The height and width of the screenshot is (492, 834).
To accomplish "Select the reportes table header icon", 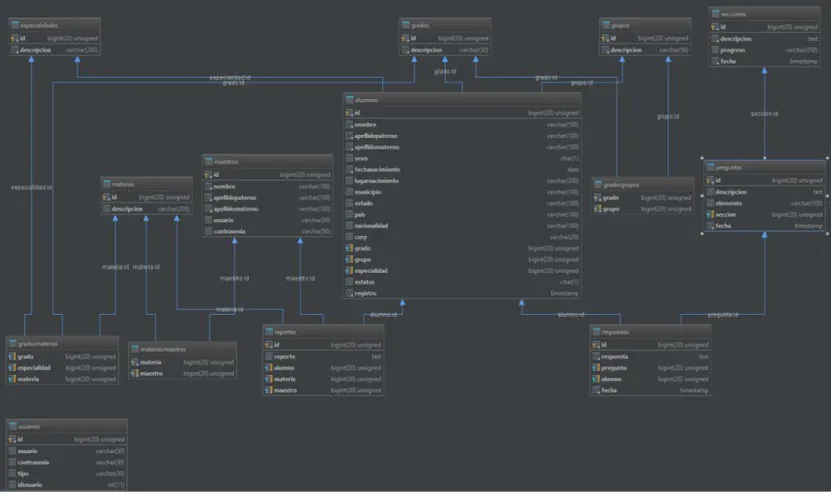I will point(269,331).
